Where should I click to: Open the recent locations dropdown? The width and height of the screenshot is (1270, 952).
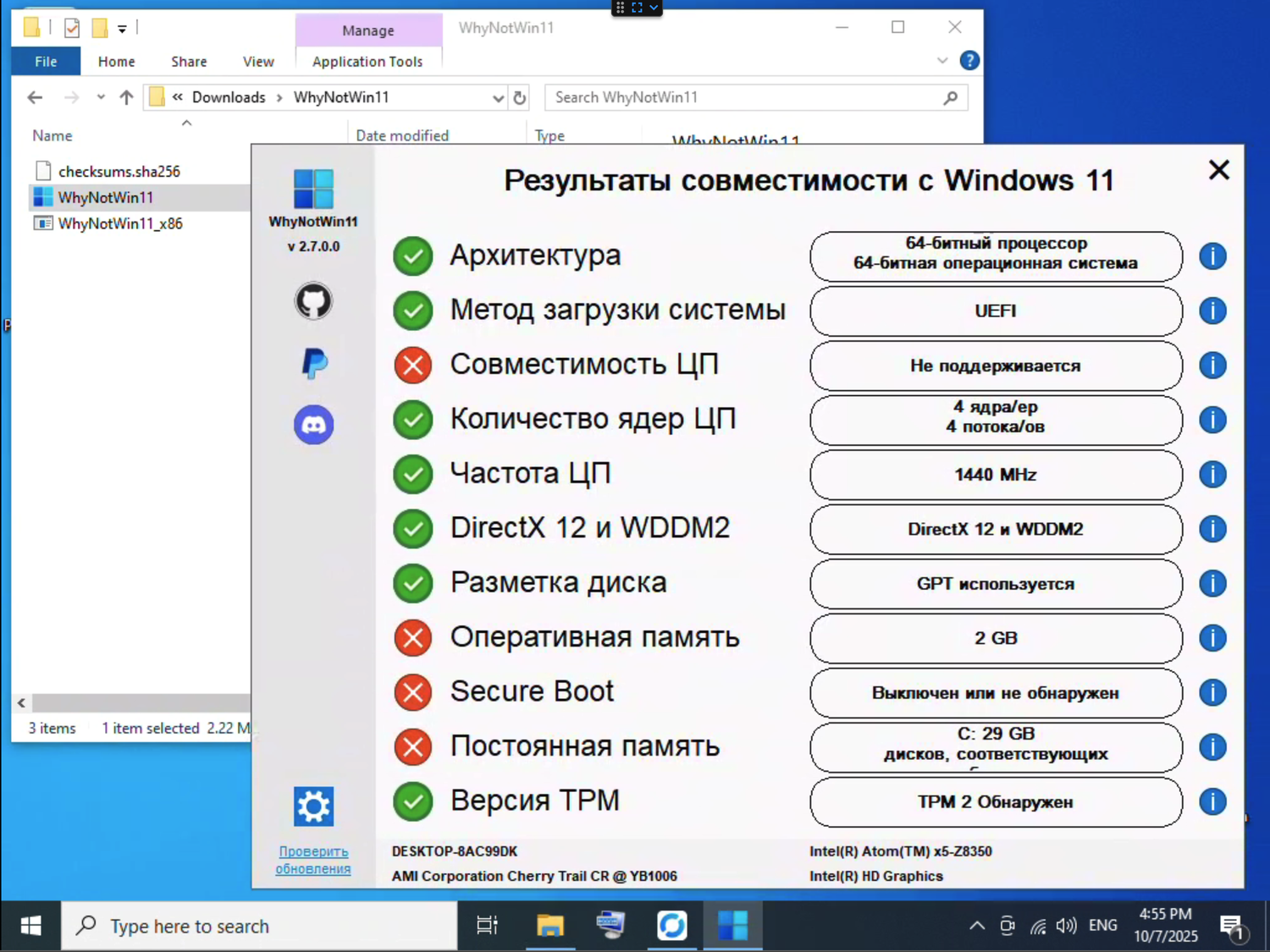101,97
